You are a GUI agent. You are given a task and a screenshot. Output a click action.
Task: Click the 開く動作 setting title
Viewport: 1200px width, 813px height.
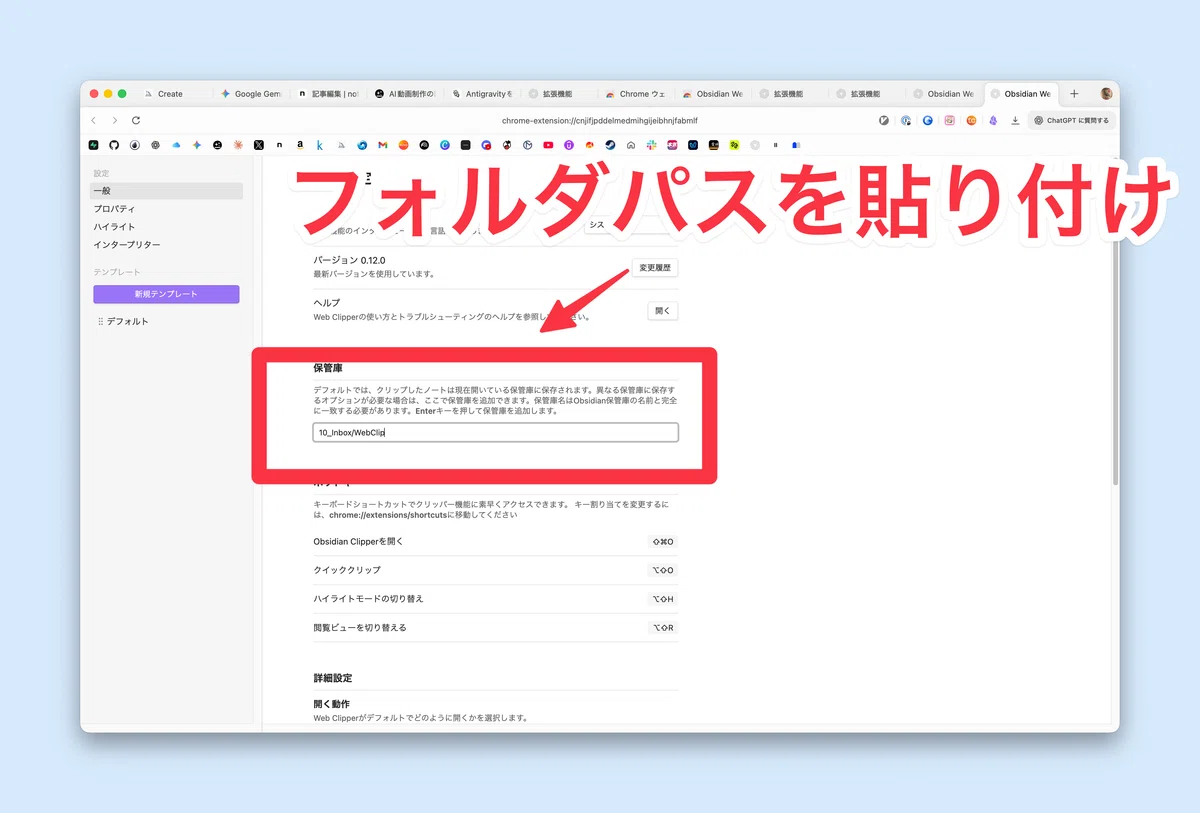[332, 704]
